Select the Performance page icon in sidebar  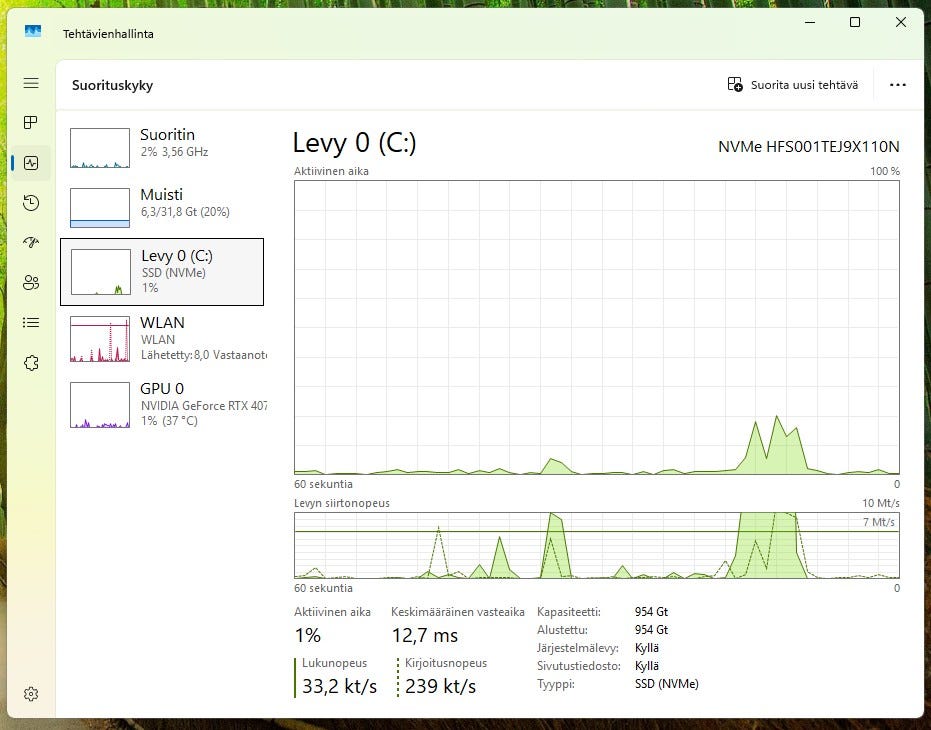click(x=31, y=163)
